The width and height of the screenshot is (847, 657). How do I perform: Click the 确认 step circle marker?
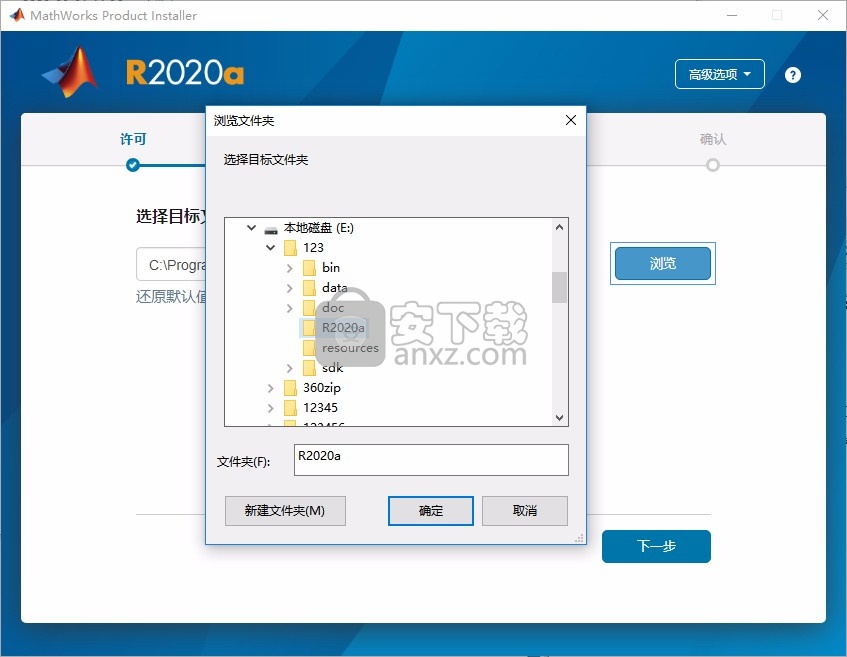712,165
